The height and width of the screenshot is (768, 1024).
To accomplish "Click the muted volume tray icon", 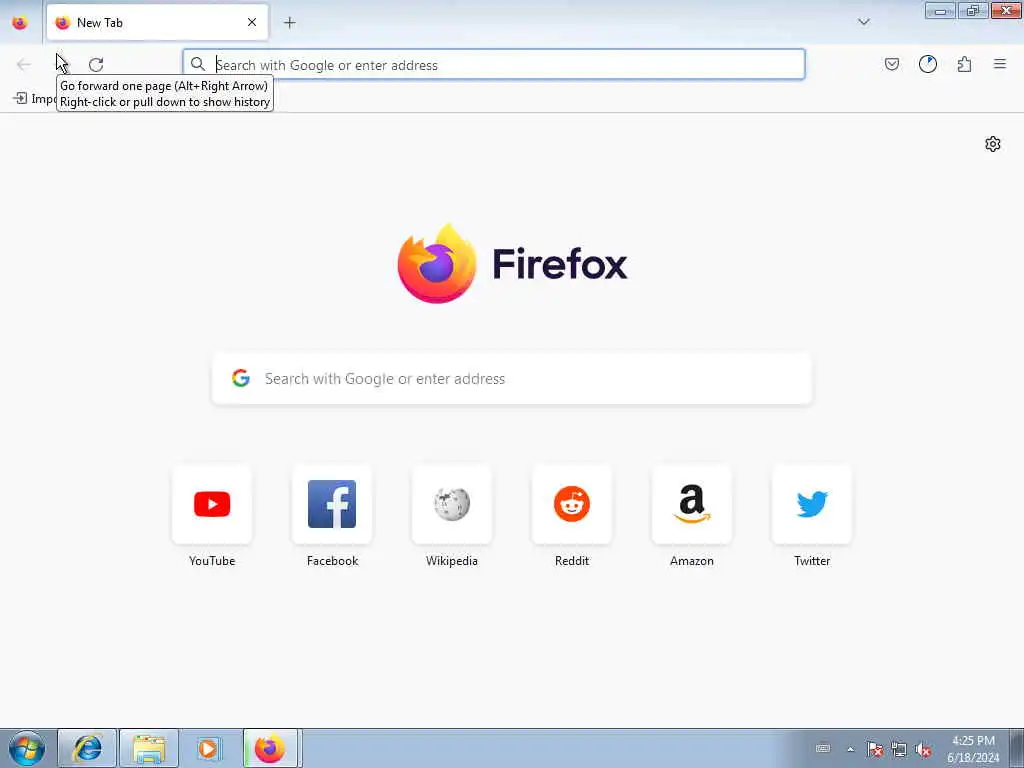I will point(923,749).
